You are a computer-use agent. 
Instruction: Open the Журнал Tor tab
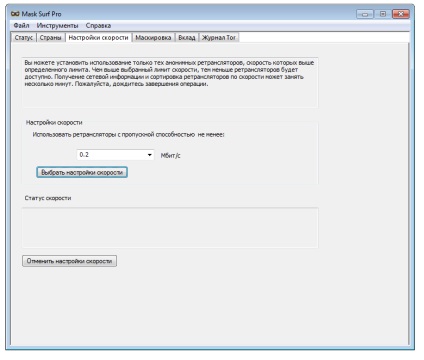tap(219, 38)
